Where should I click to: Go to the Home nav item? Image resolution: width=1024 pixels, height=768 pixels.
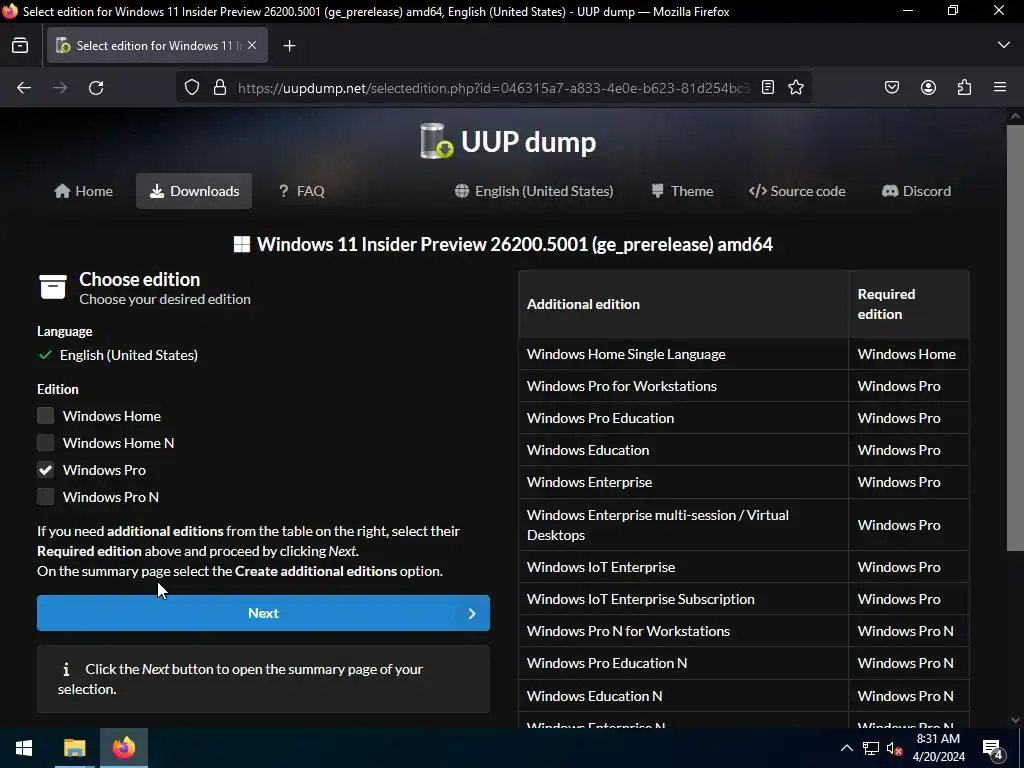(x=84, y=191)
